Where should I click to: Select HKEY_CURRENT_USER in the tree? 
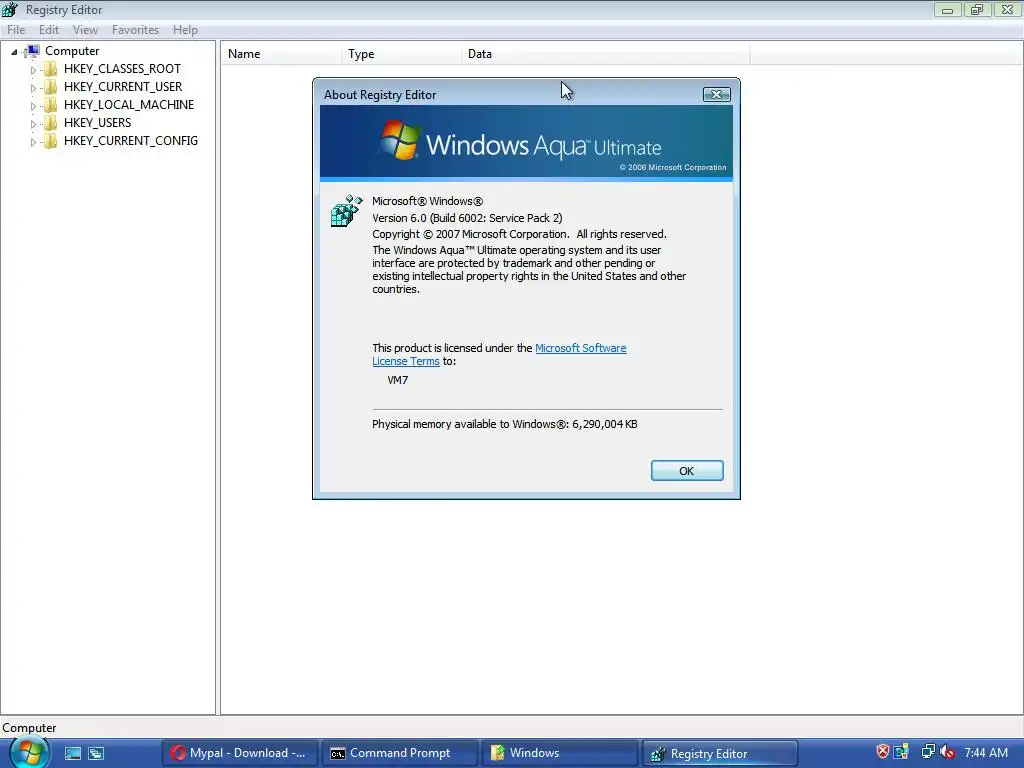pyautogui.click(x=123, y=87)
